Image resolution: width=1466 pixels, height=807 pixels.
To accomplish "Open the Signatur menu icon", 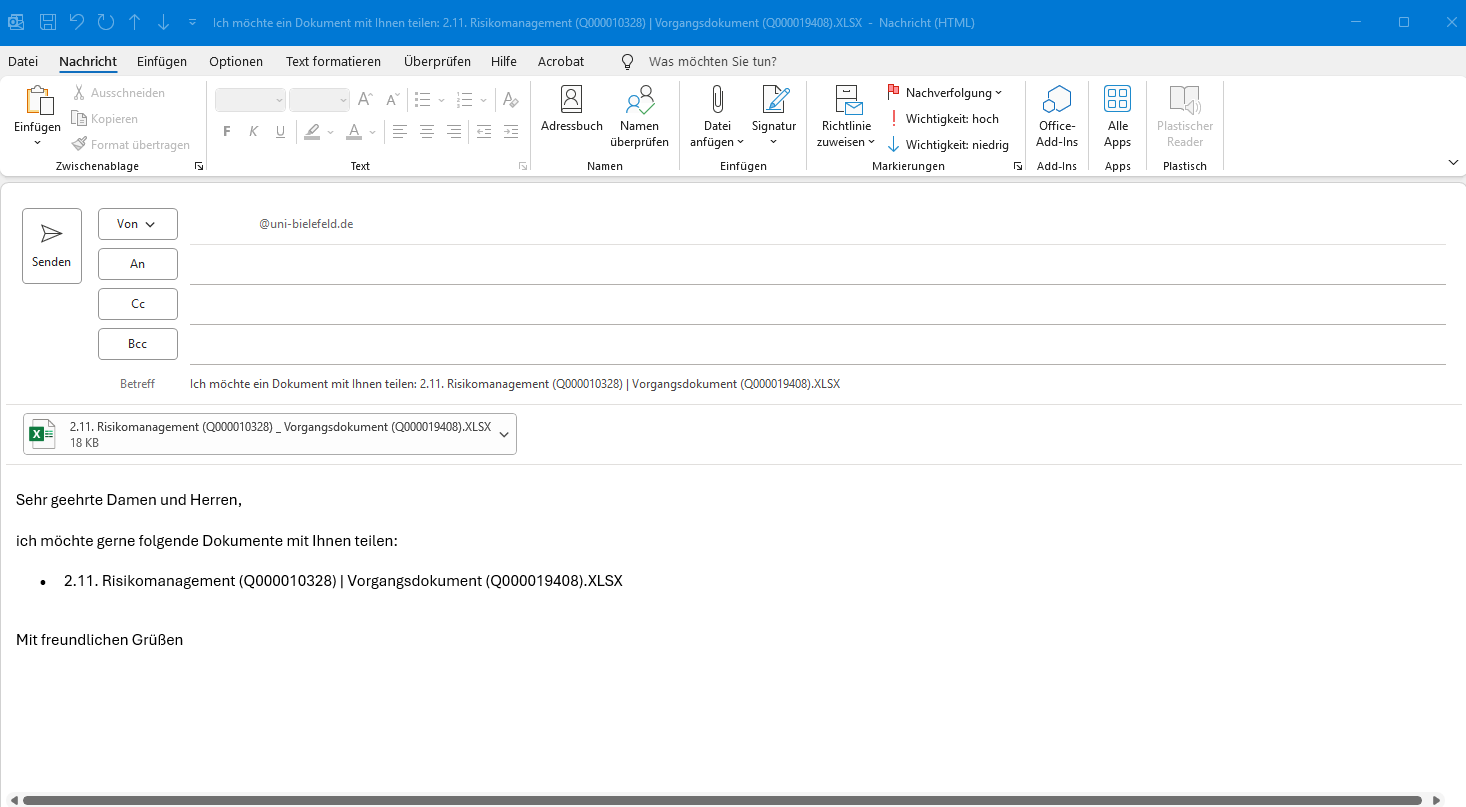I will tap(774, 99).
